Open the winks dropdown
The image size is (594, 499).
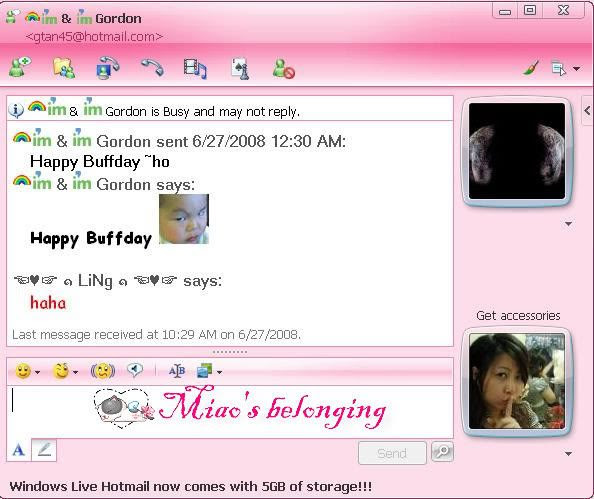(x=65, y=371)
